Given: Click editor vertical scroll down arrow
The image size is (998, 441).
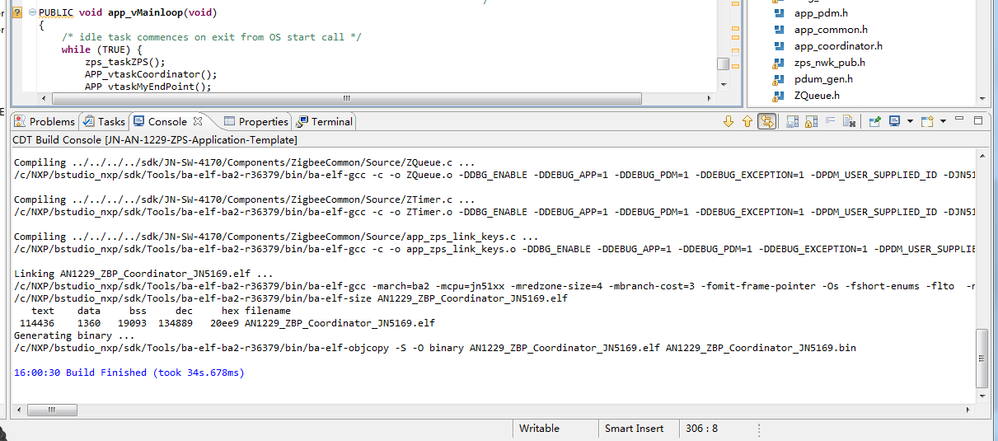Looking at the screenshot, I should (x=723, y=84).
